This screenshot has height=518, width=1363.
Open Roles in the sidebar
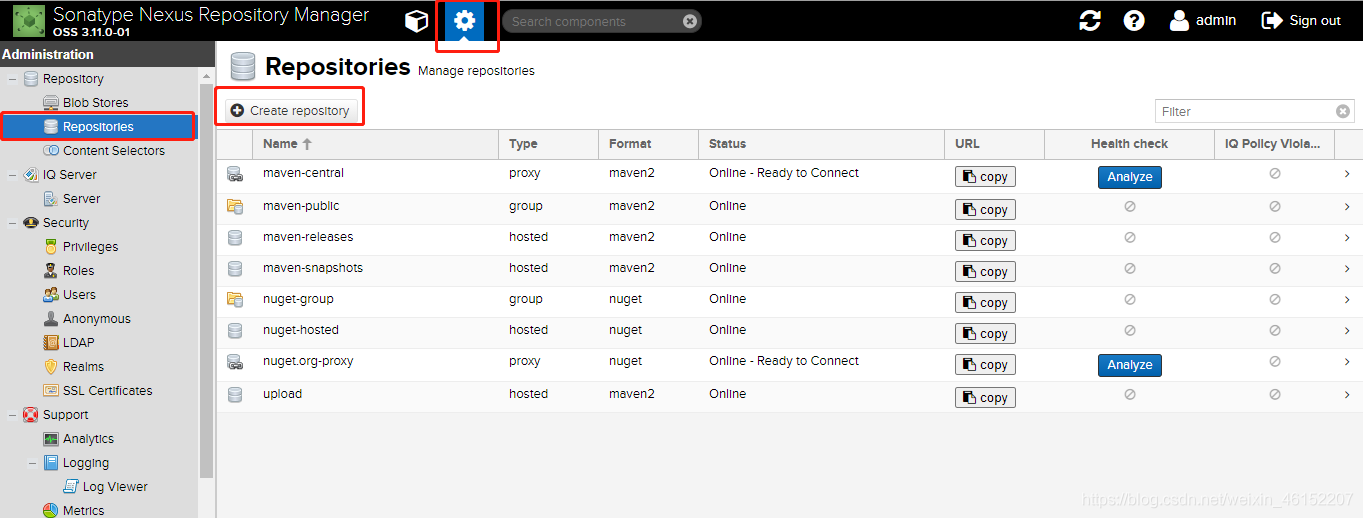[x=78, y=270]
